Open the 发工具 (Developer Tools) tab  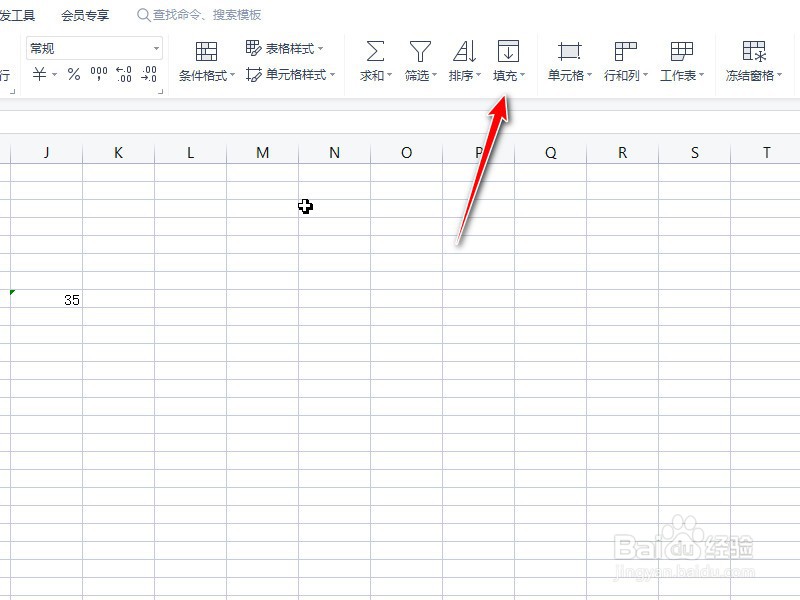point(17,15)
